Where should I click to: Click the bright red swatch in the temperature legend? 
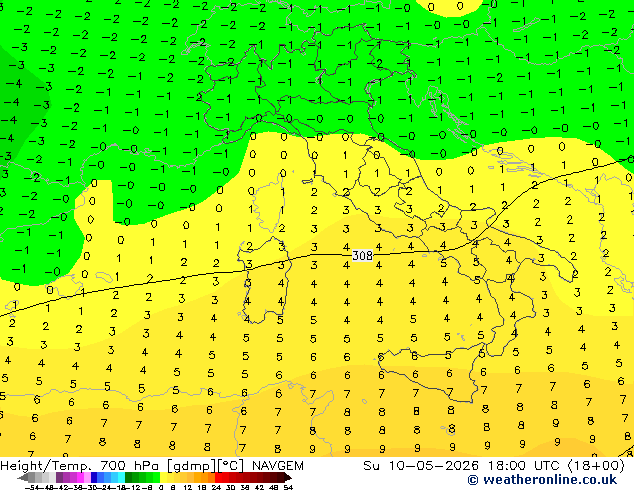[218, 478]
